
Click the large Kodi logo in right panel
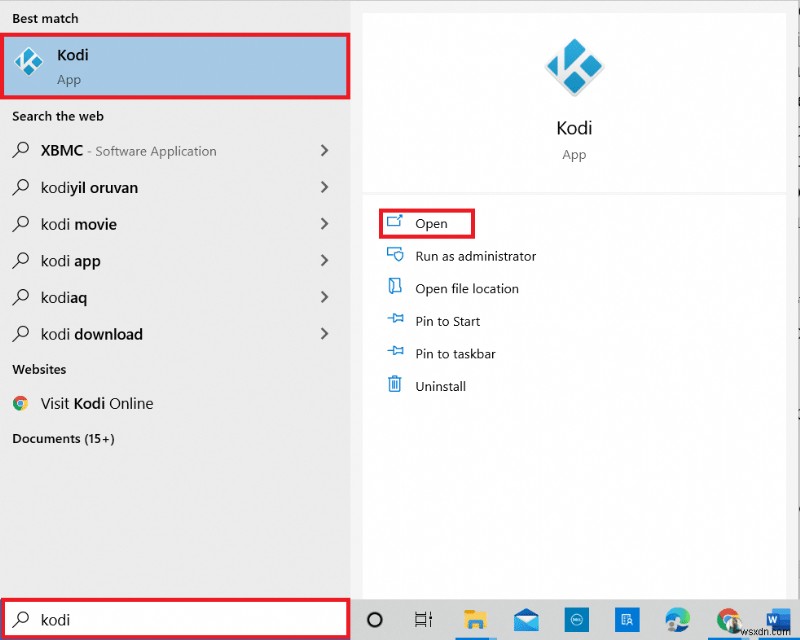tap(574, 65)
